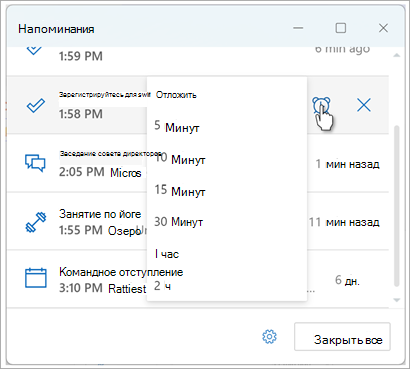Click the 6 дн. time label

[x=347, y=281]
